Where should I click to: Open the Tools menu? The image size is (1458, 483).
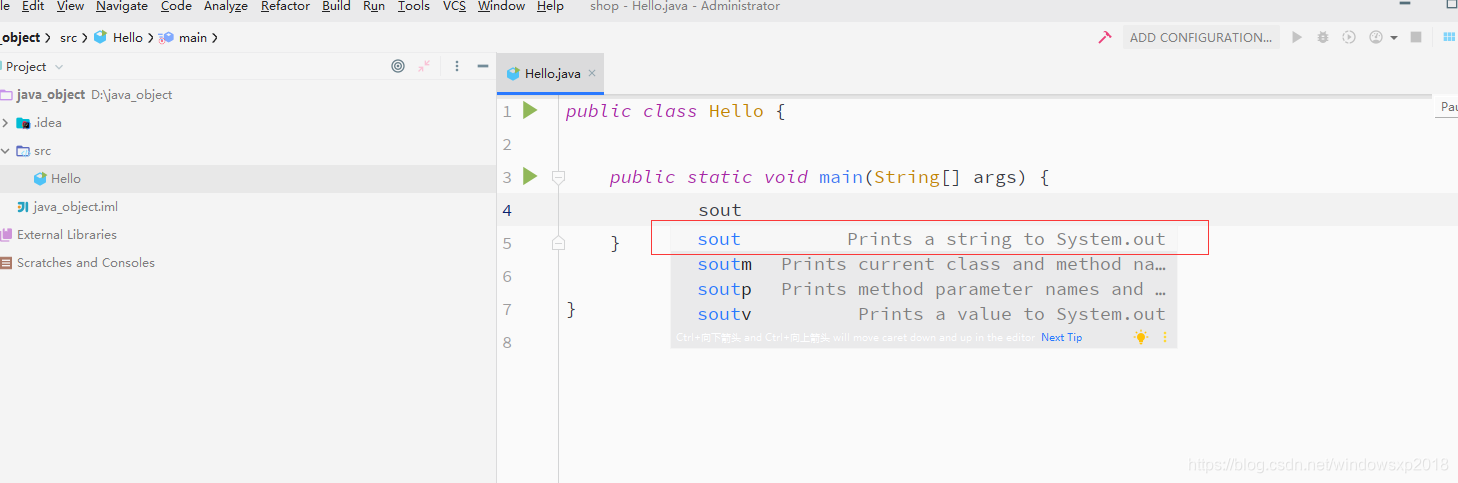coord(414,6)
